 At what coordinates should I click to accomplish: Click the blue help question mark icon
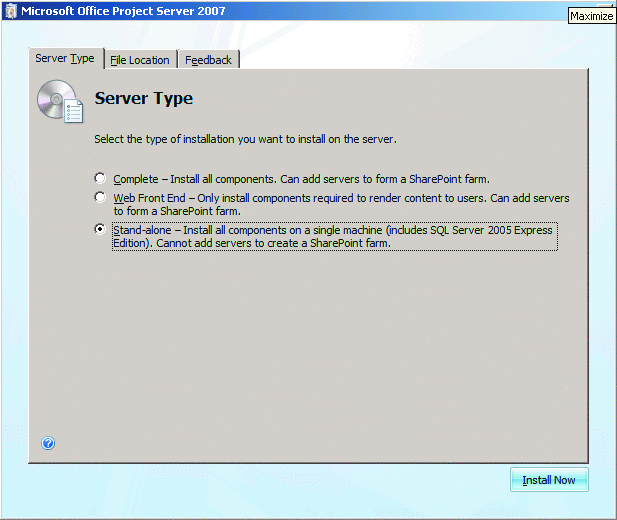point(48,443)
